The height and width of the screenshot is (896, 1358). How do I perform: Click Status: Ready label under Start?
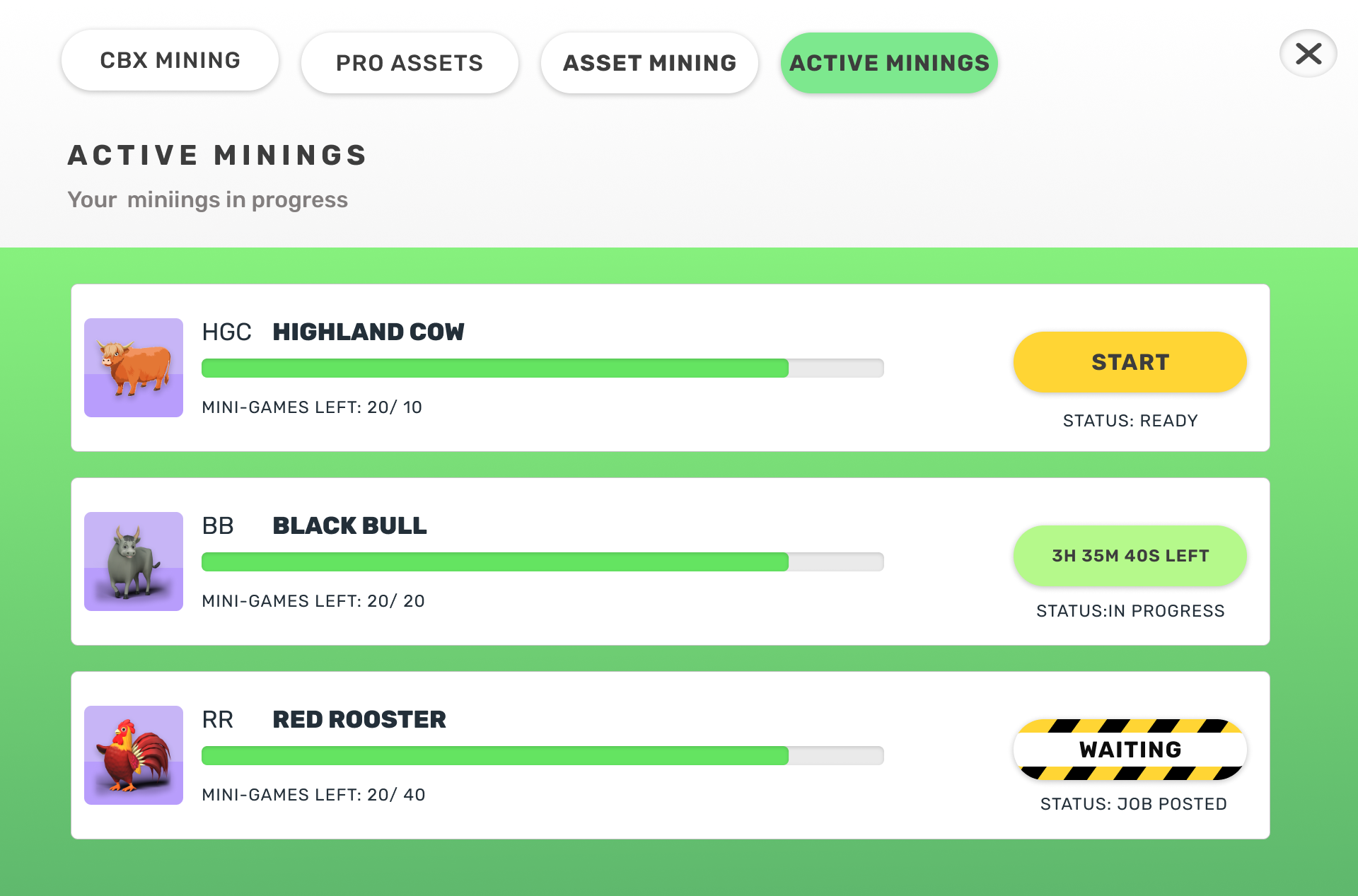coord(1130,421)
